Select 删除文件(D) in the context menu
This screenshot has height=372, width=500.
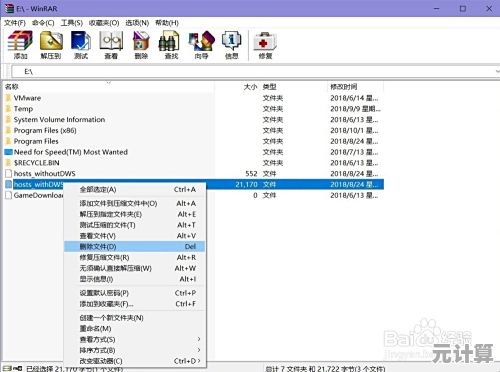pyautogui.click(x=135, y=247)
